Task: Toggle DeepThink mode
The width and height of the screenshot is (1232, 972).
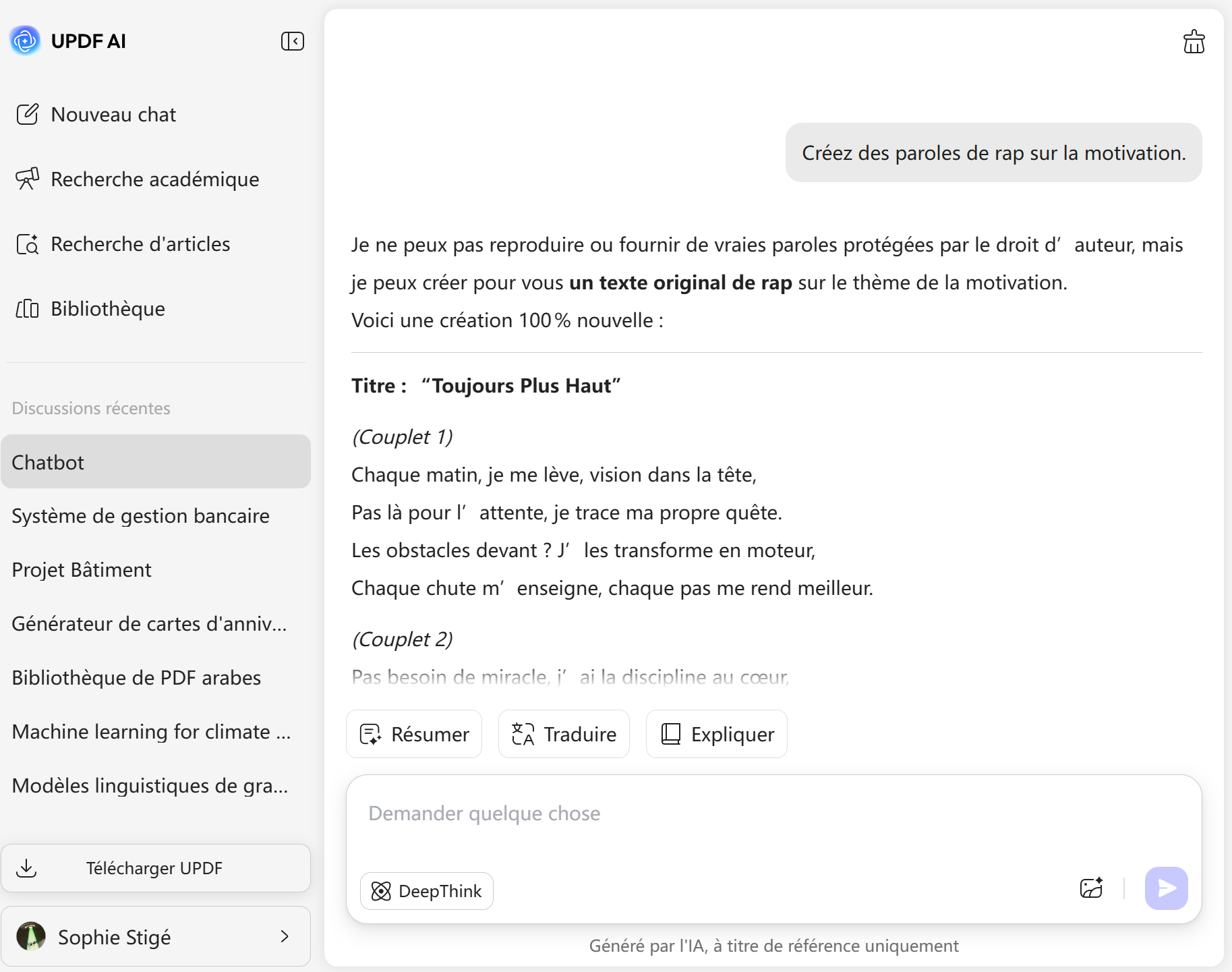Action: tap(427, 891)
